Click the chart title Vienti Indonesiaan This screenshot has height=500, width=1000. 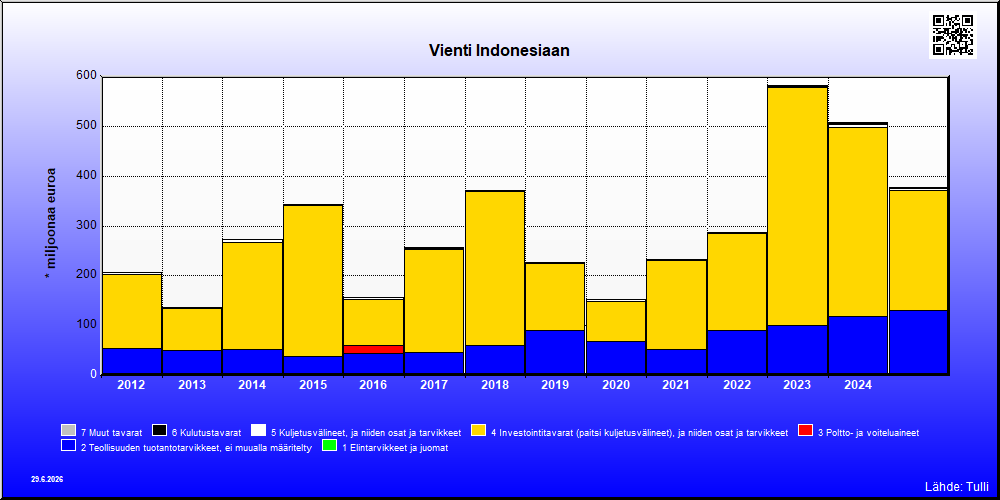(x=499, y=50)
